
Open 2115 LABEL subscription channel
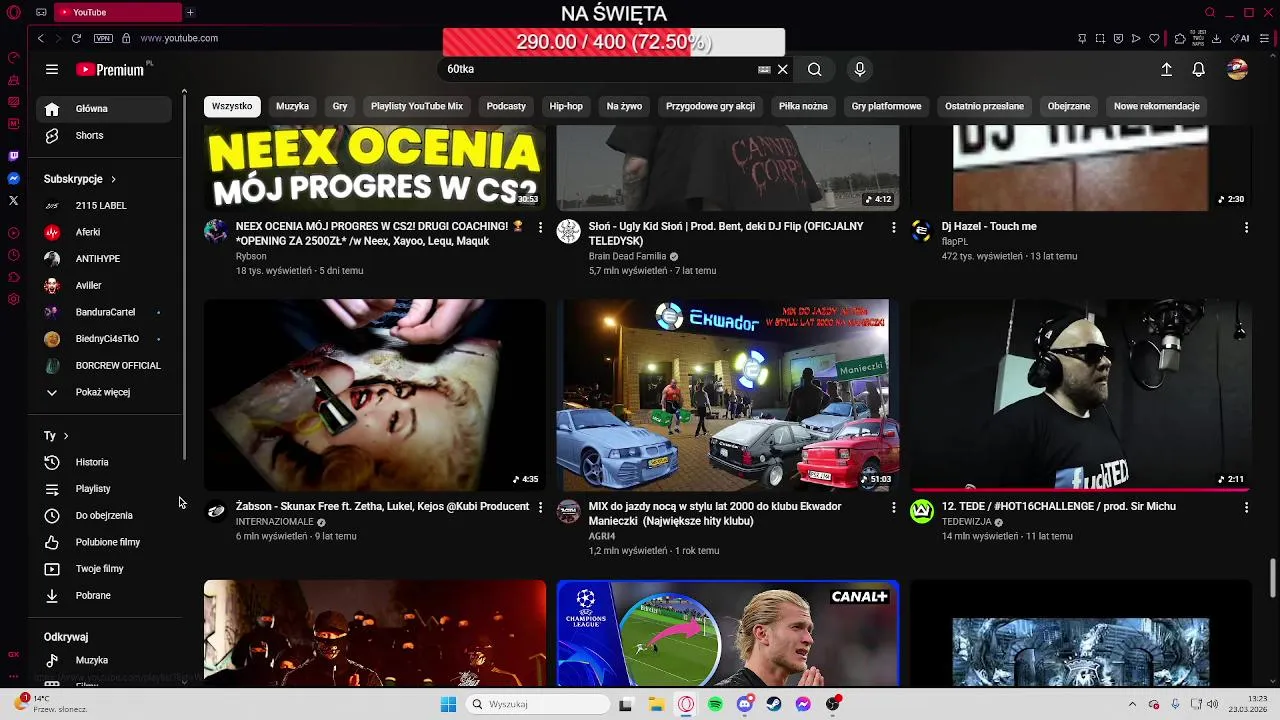pyautogui.click(x=103, y=206)
